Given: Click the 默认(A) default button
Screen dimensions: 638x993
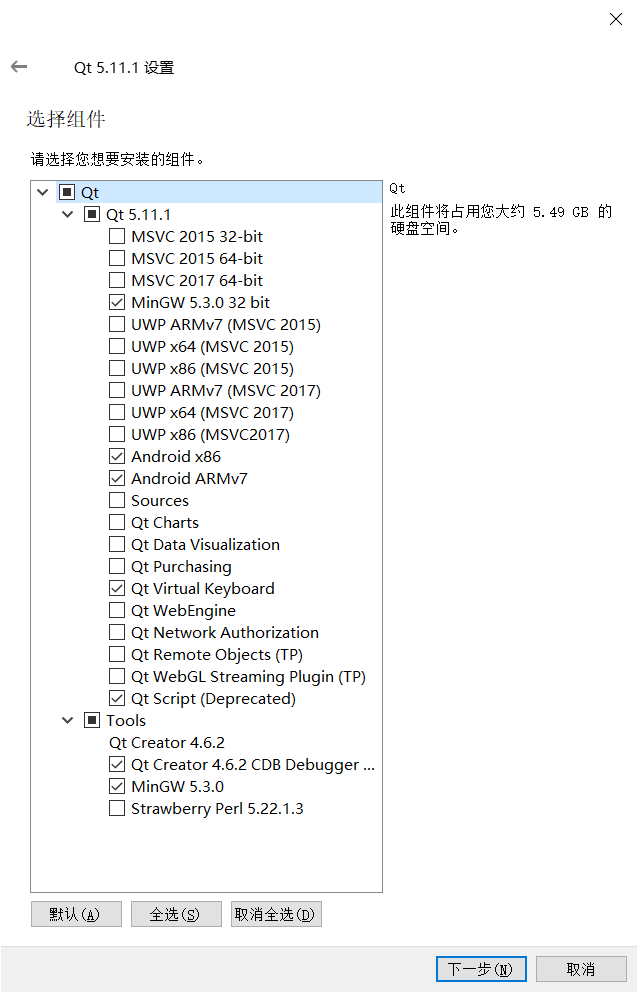Looking at the screenshot, I should click(x=76, y=914).
